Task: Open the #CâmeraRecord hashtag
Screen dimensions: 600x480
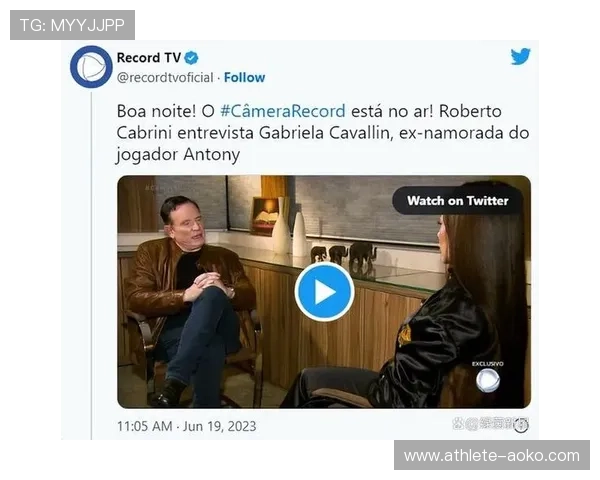Action: tap(283, 111)
